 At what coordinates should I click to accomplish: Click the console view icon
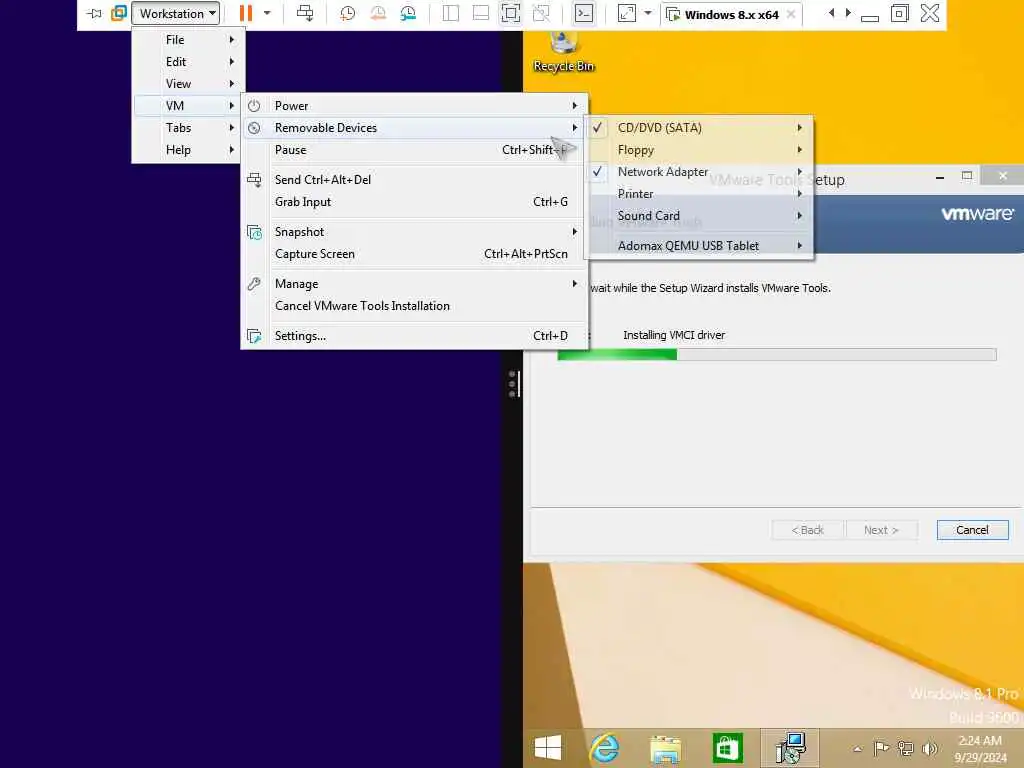point(583,13)
